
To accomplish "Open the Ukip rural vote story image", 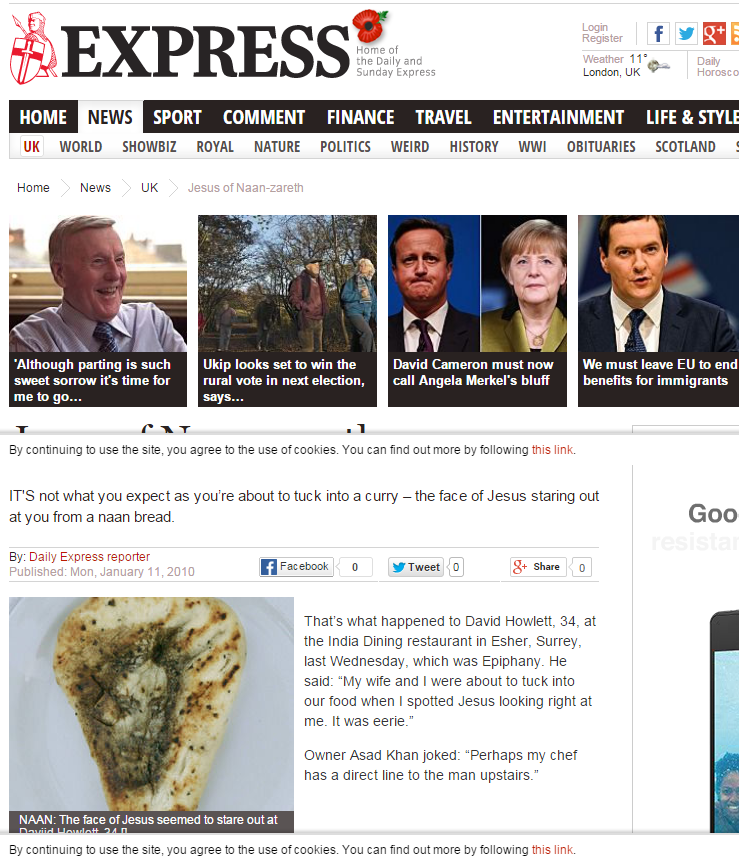I will click(287, 284).
